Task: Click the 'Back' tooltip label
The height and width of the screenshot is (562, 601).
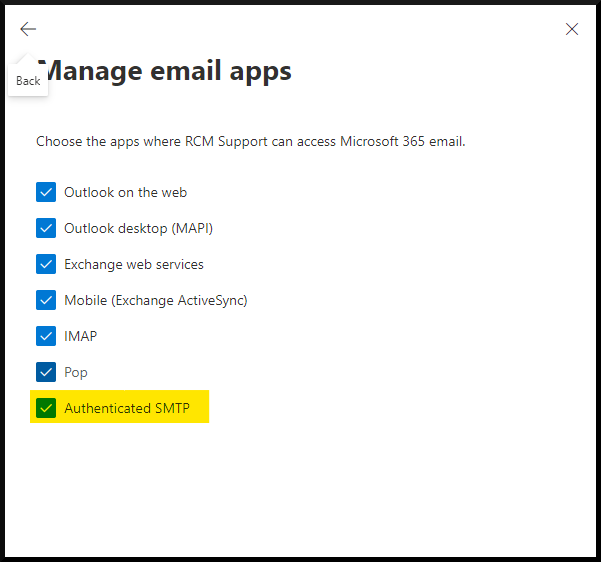Action: pyautogui.click(x=28, y=81)
